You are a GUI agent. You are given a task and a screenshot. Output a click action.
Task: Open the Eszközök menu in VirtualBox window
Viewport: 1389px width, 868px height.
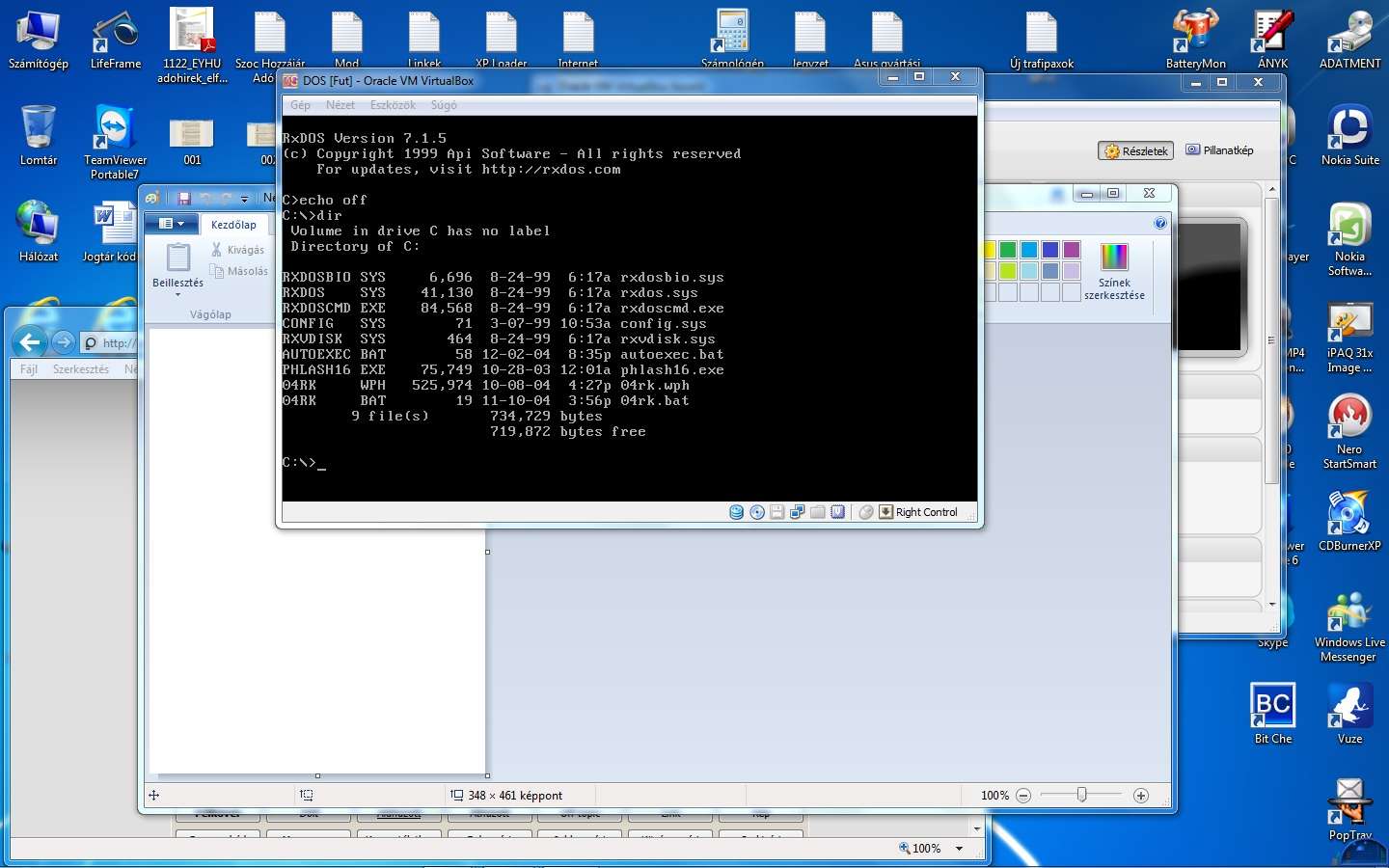click(x=393, y=105)
